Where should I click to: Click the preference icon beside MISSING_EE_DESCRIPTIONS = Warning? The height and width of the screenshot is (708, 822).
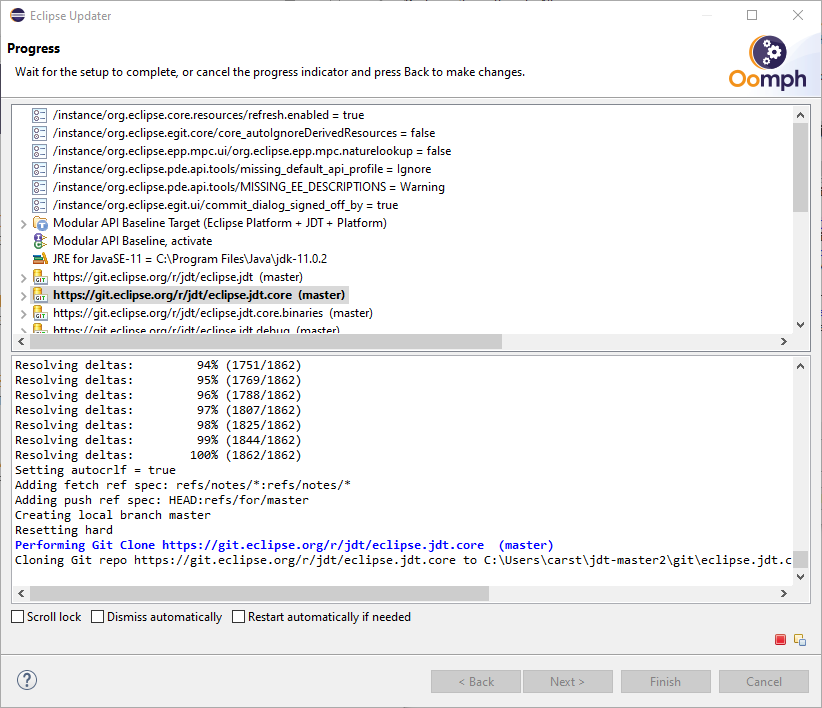(39, 187)
